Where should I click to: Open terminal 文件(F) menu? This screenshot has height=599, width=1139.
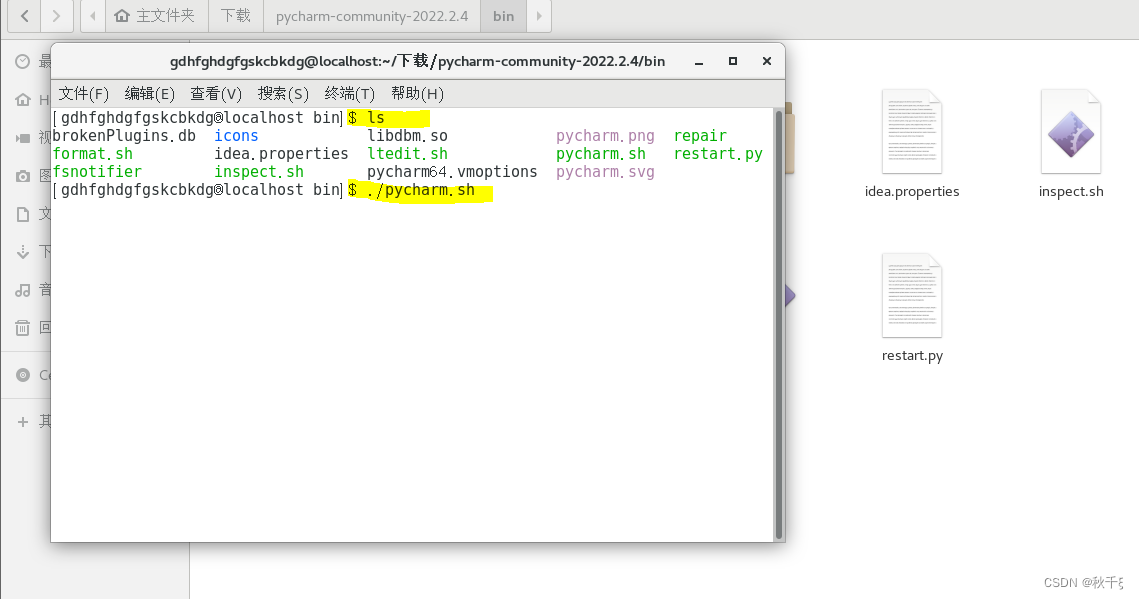[84, 94]
